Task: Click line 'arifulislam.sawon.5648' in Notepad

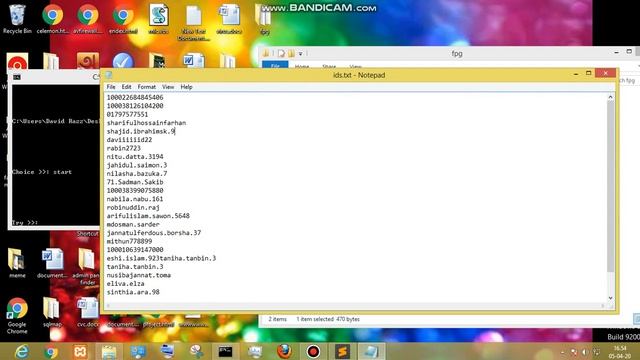Action: (x=148, y=216)
